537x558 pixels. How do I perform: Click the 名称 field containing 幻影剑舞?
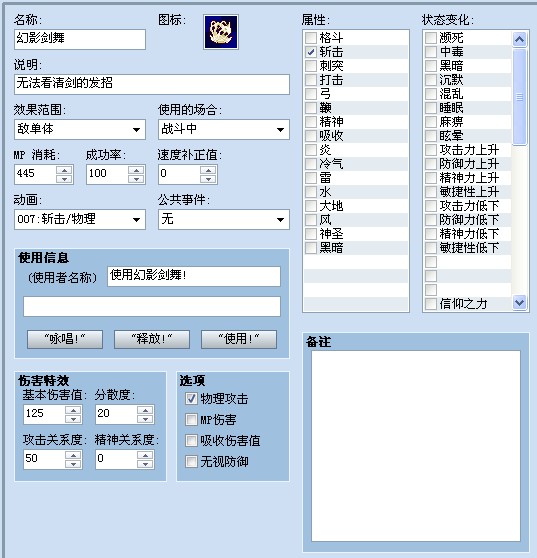pyautogui.click(x=80, y=39)
